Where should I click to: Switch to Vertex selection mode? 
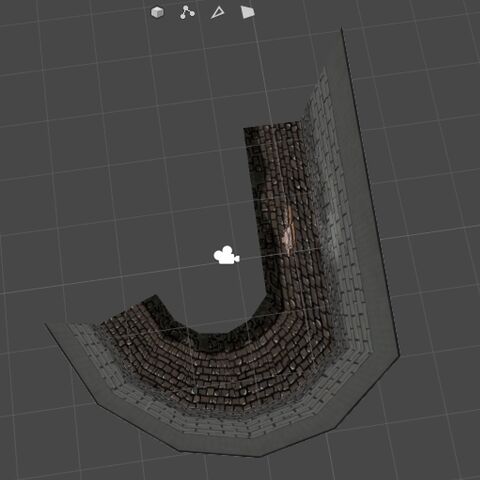pos(187,13)
